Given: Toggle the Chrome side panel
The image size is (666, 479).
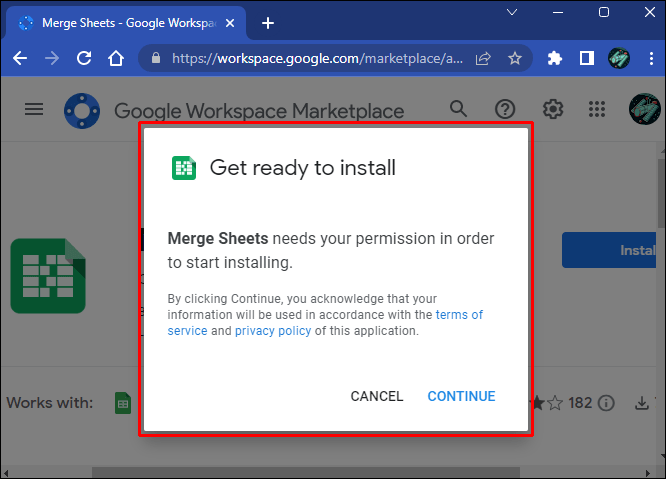Looking at the screenshot, I should 587,58.
